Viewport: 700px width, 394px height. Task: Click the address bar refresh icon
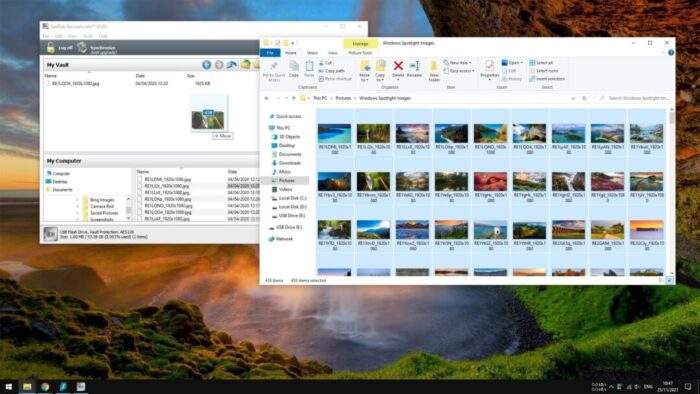point(584,98)
